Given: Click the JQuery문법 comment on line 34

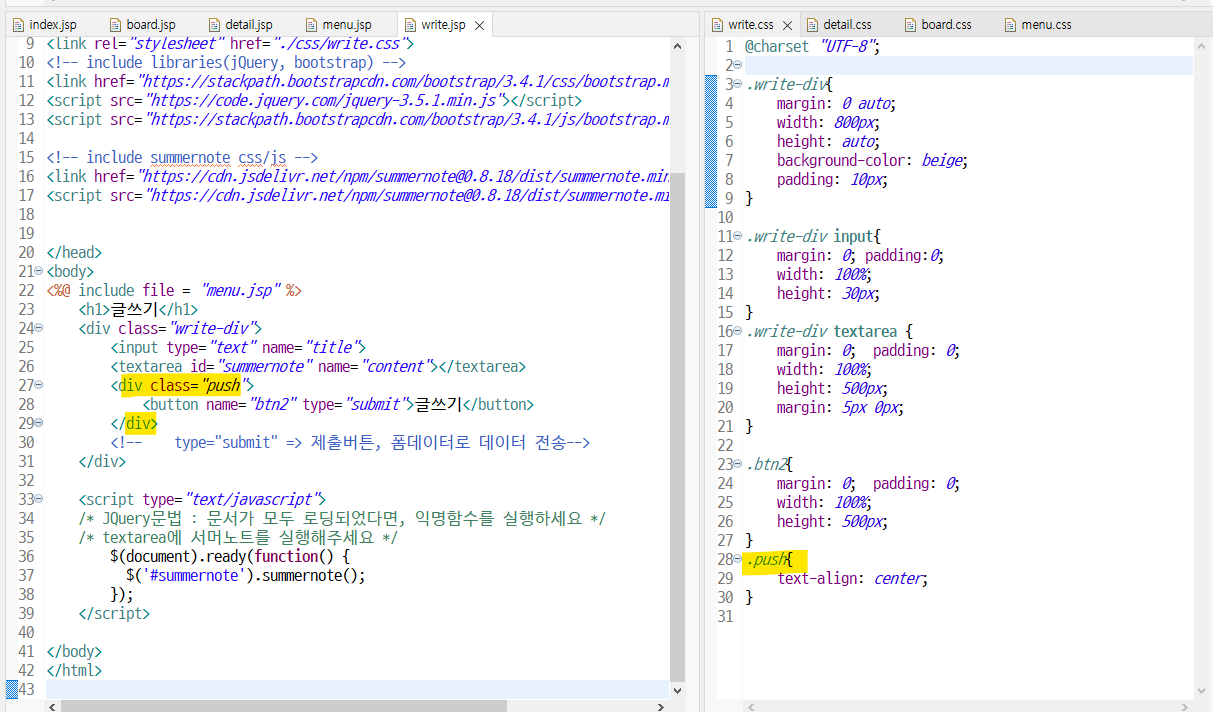Looking at the screenshot, I should coord(342,518).
